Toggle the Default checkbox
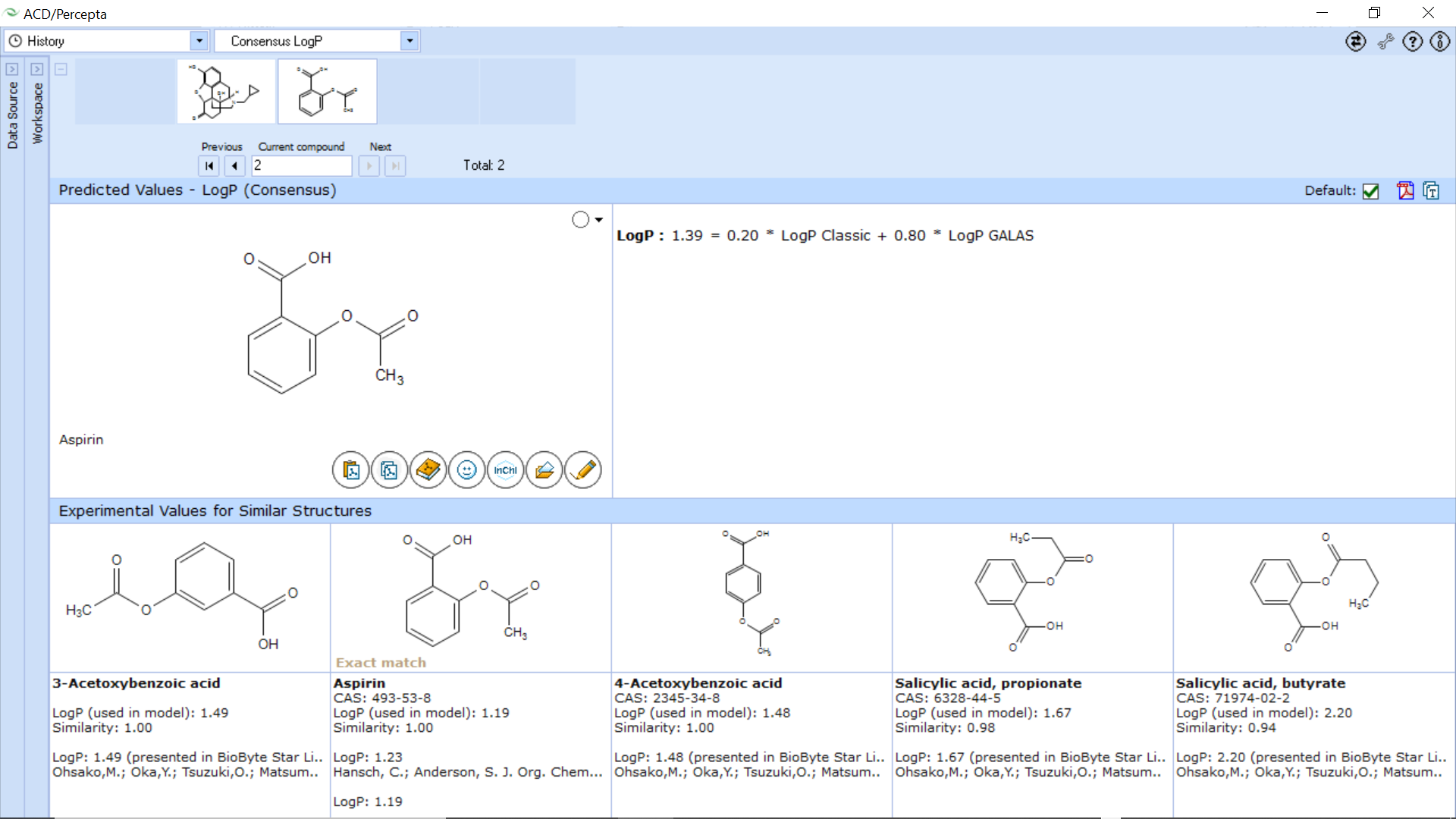 pyautogui.click(x=1370, y=191)
